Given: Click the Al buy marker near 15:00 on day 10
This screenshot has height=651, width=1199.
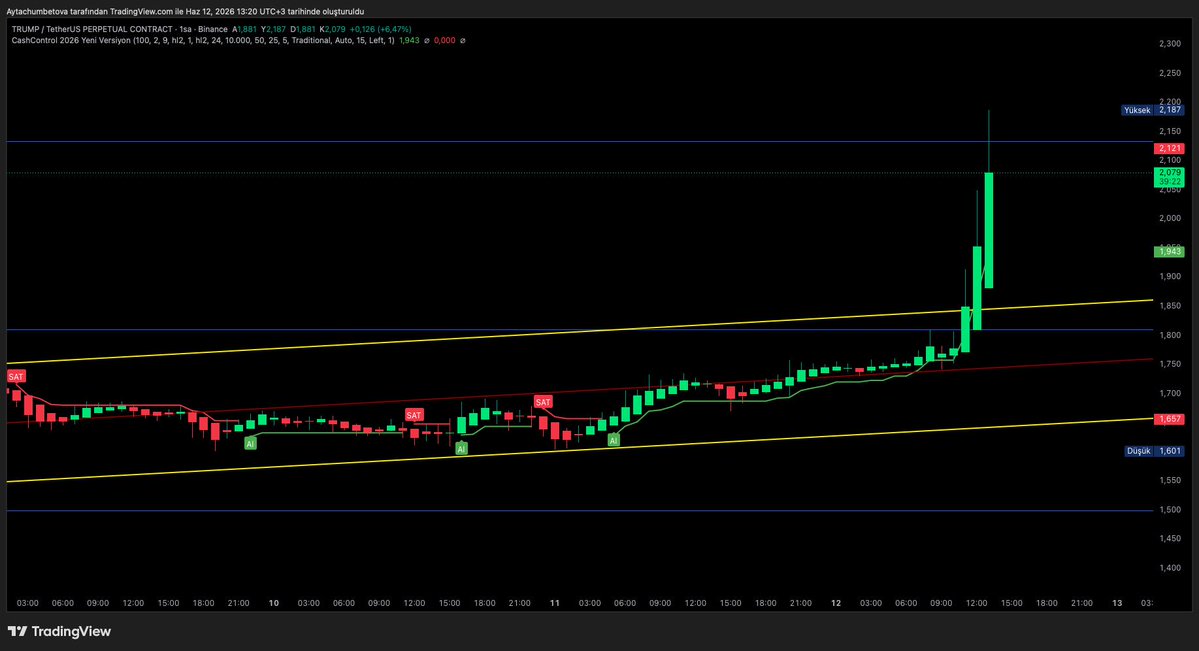Looking at the screenshot, I should coord(461,449).
